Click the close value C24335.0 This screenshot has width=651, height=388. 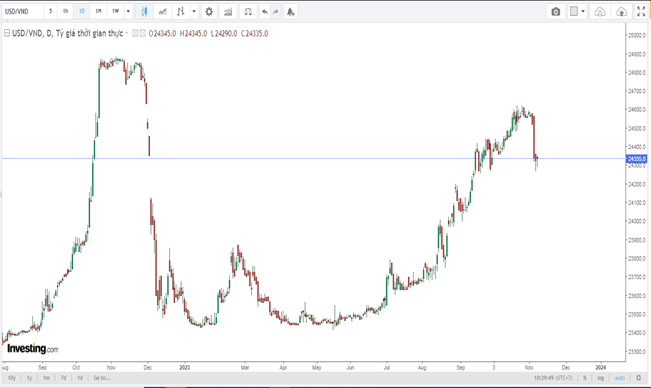coord(255,33)
